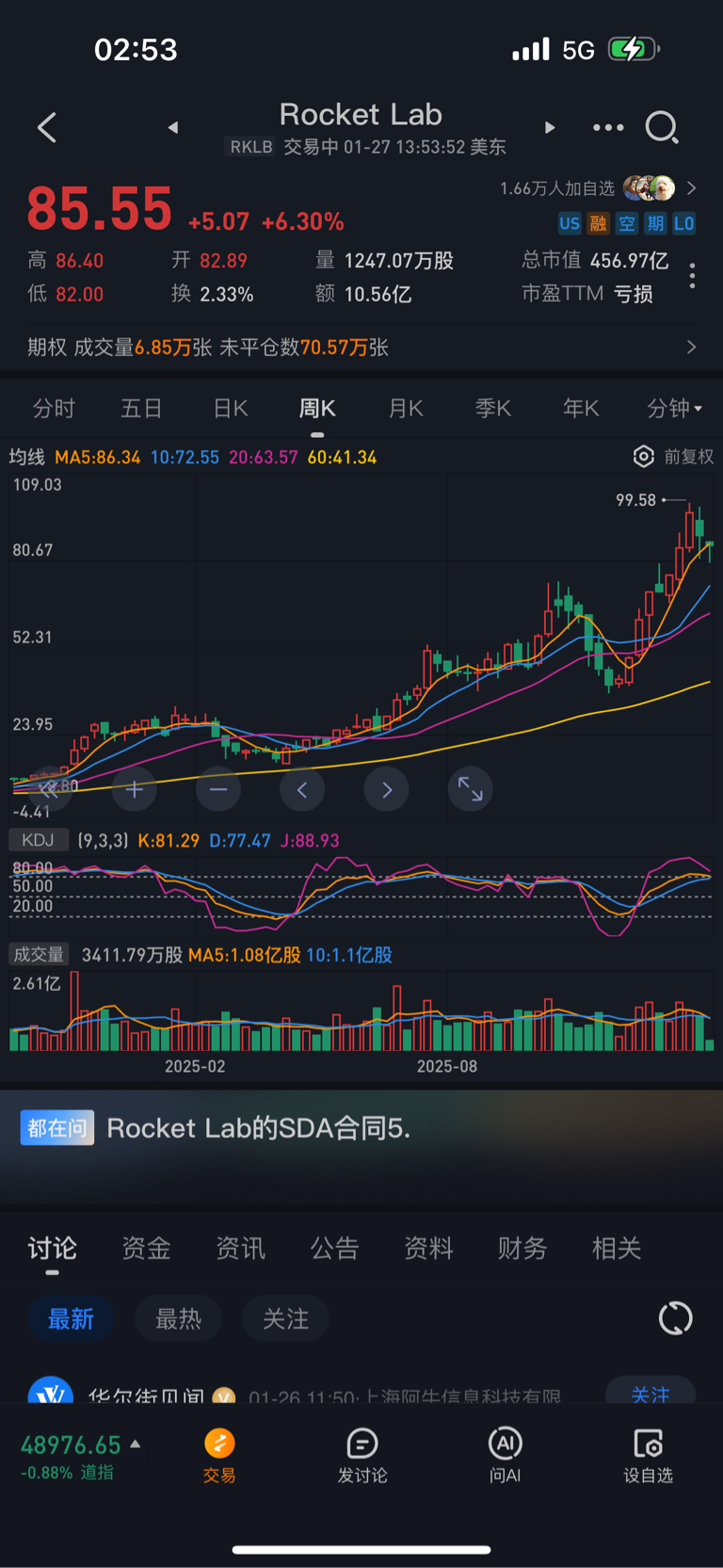Switch chart to 分时 tab
This screenshot has height=1568, width=723.
click(54, 409)
